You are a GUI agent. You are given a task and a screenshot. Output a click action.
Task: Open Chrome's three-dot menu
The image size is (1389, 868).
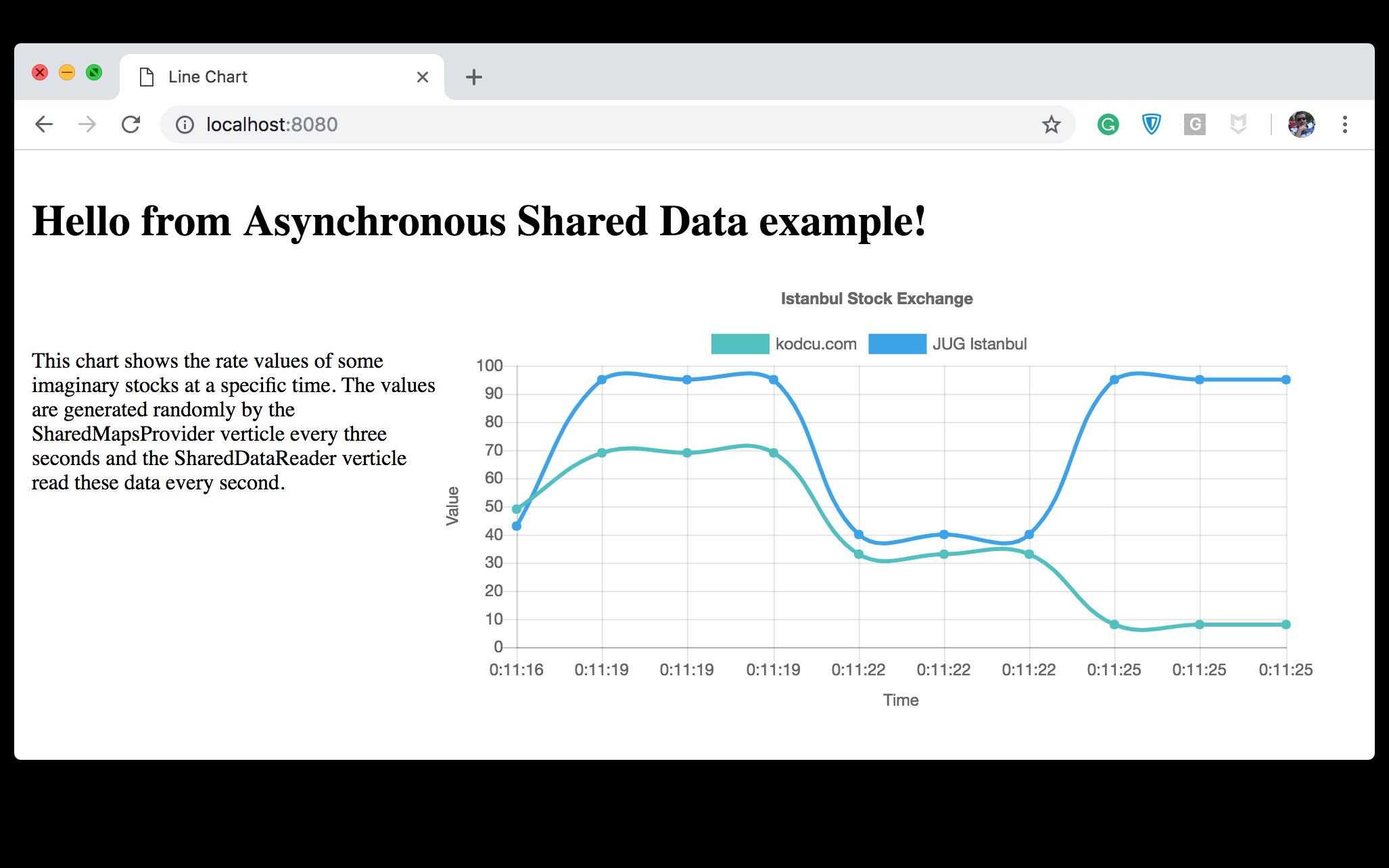point(1344,124)
